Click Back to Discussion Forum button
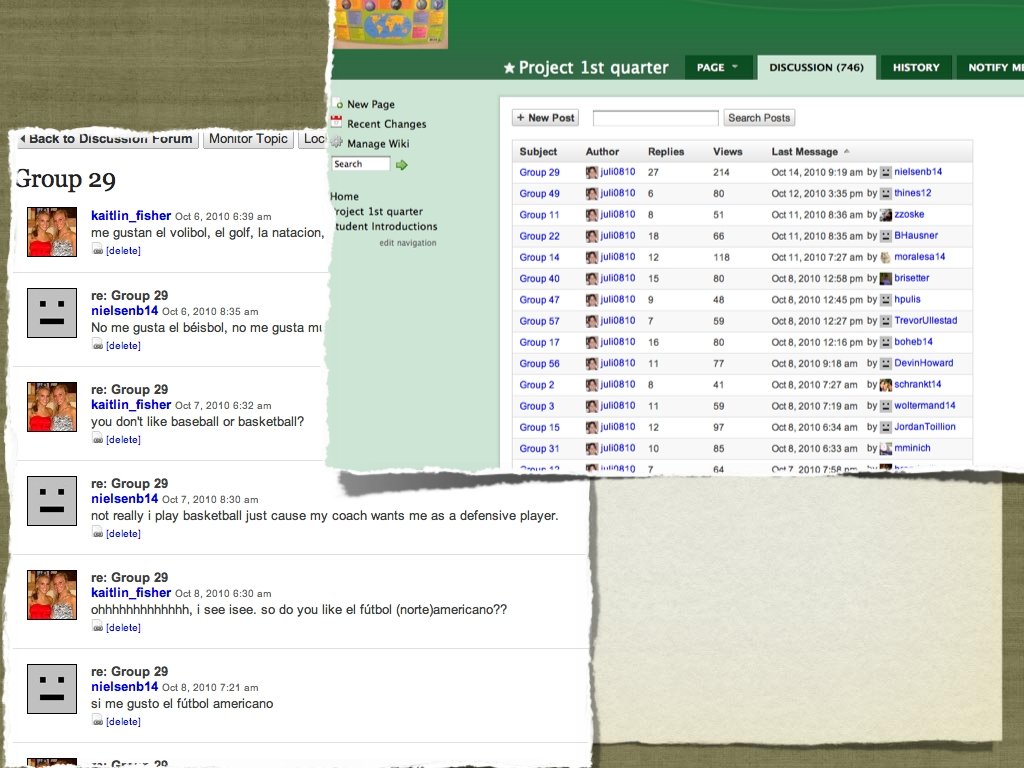The height and width of the screenshot is (768, 1024). 108,139
